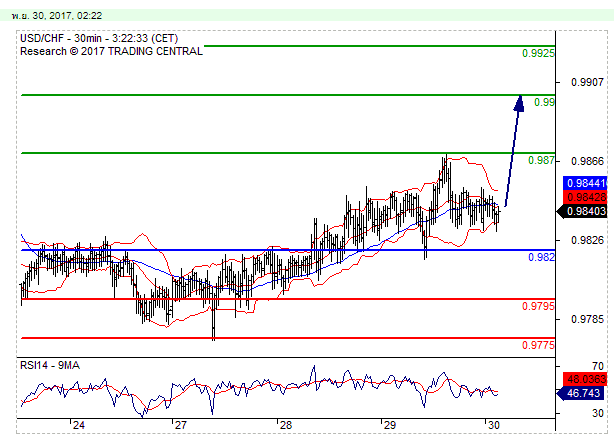This screenshot has height=441, width=614.
Task: Click the date axis label 28
Action: click(286, 425)
